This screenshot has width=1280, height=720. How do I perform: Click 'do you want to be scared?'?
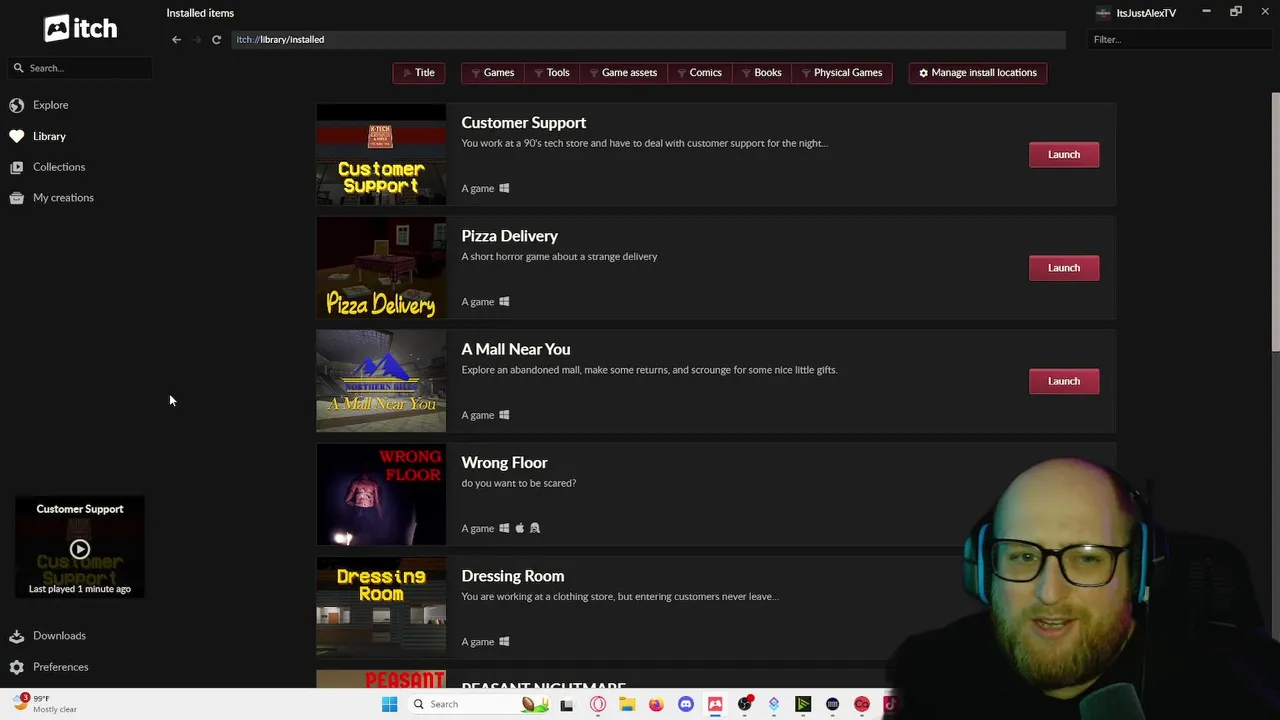[518, 484]
